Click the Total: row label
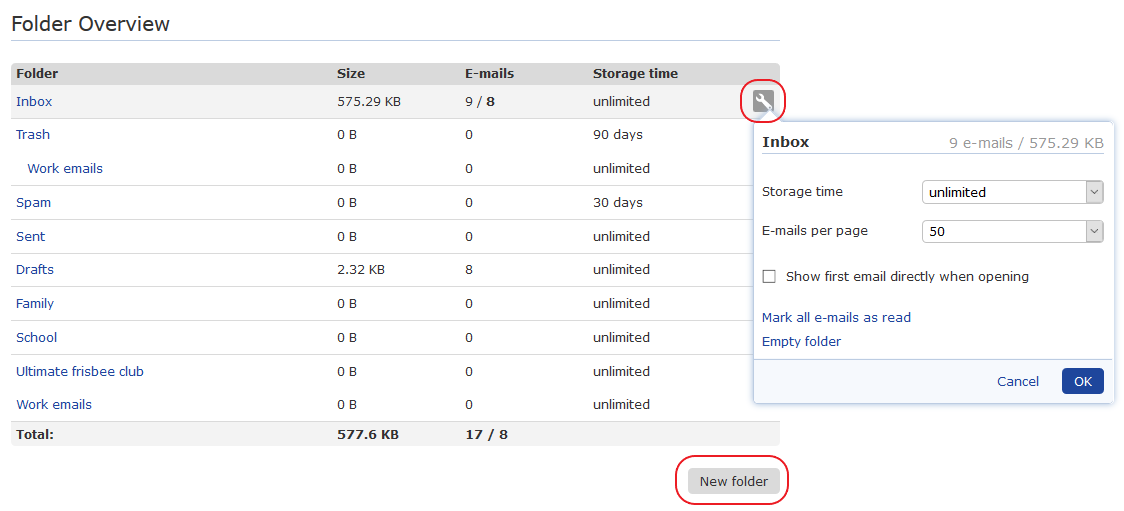Image resolution: width=1124 pixels, height=511 pixels. (34, 434)
